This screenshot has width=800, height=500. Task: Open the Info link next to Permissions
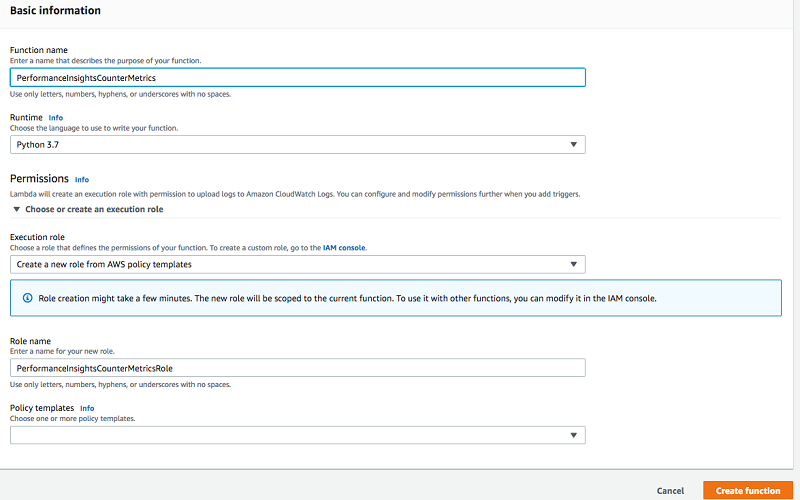click(x=82, y=180)
